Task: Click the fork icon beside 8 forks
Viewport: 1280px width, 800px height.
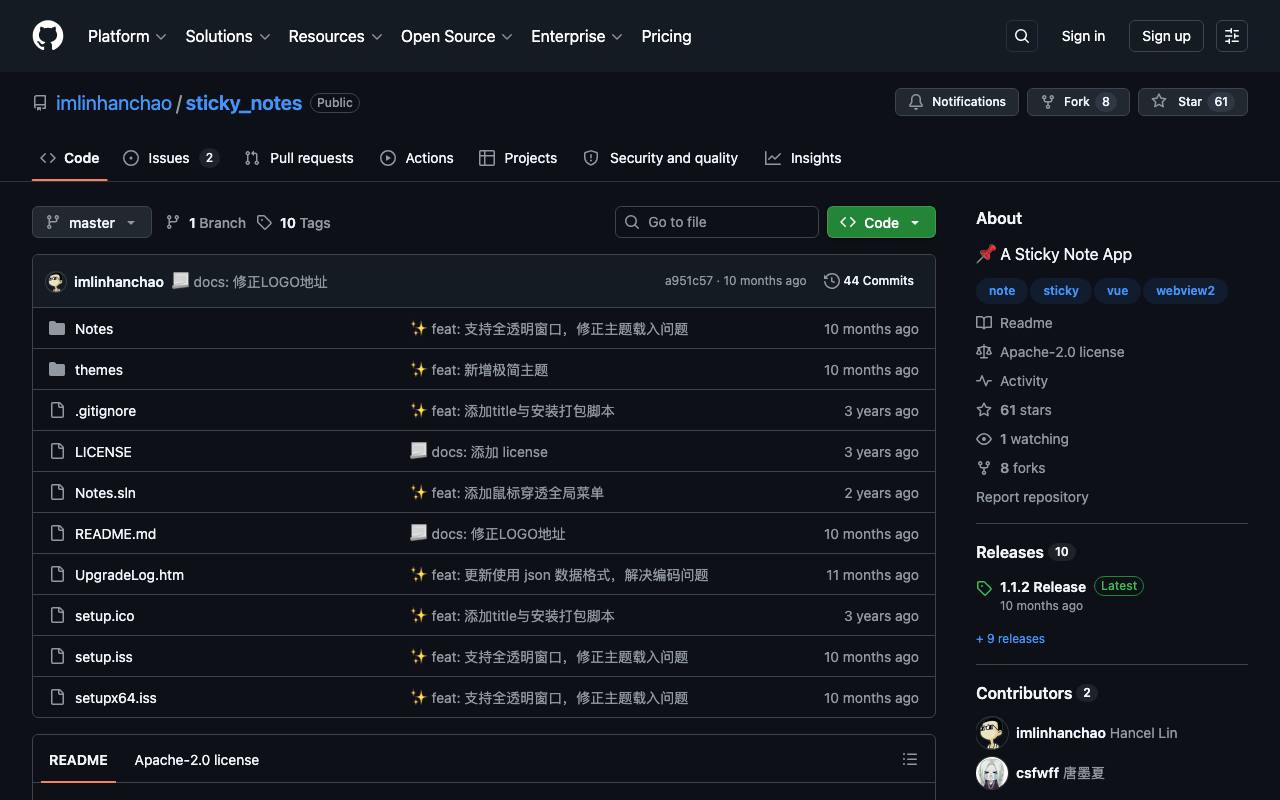Action: (984, 468)
